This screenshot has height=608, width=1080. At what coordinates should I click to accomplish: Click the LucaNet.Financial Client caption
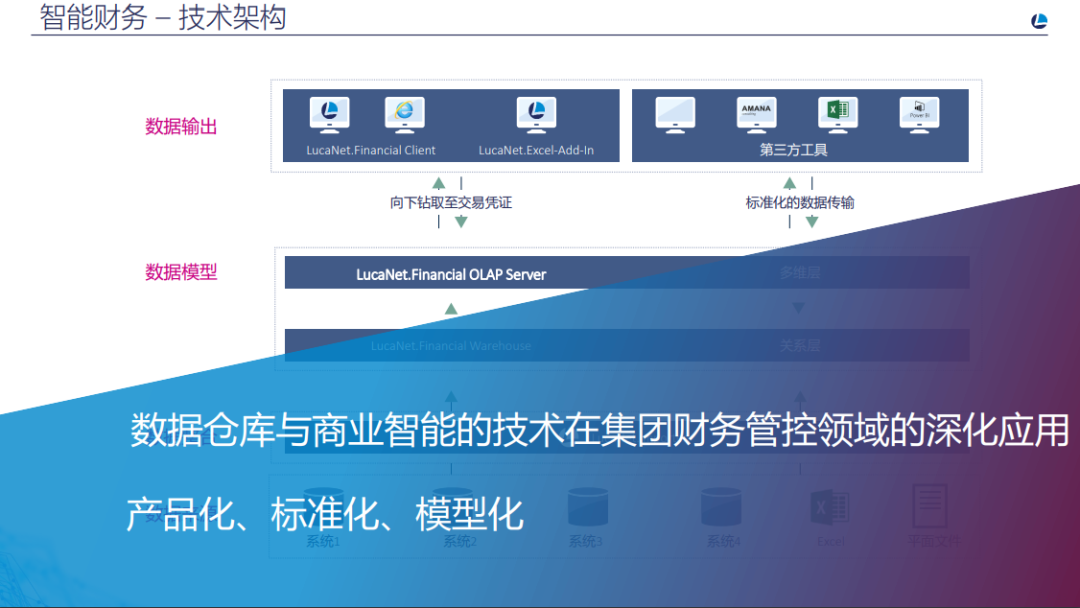tap(371, 150)
